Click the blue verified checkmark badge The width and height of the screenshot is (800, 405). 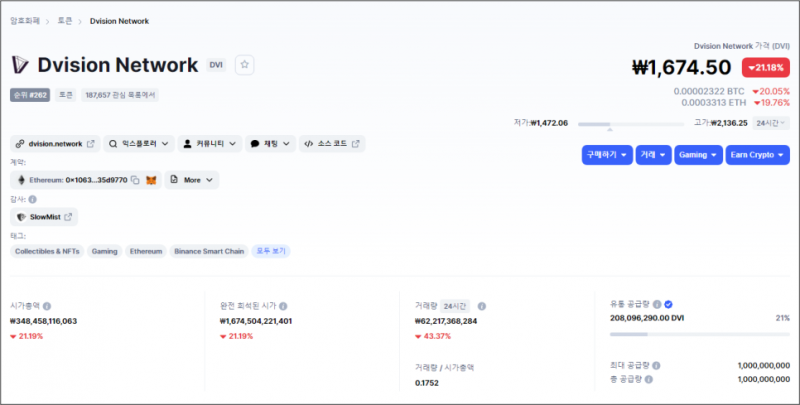pyautogui.click(x=669, y=304)
